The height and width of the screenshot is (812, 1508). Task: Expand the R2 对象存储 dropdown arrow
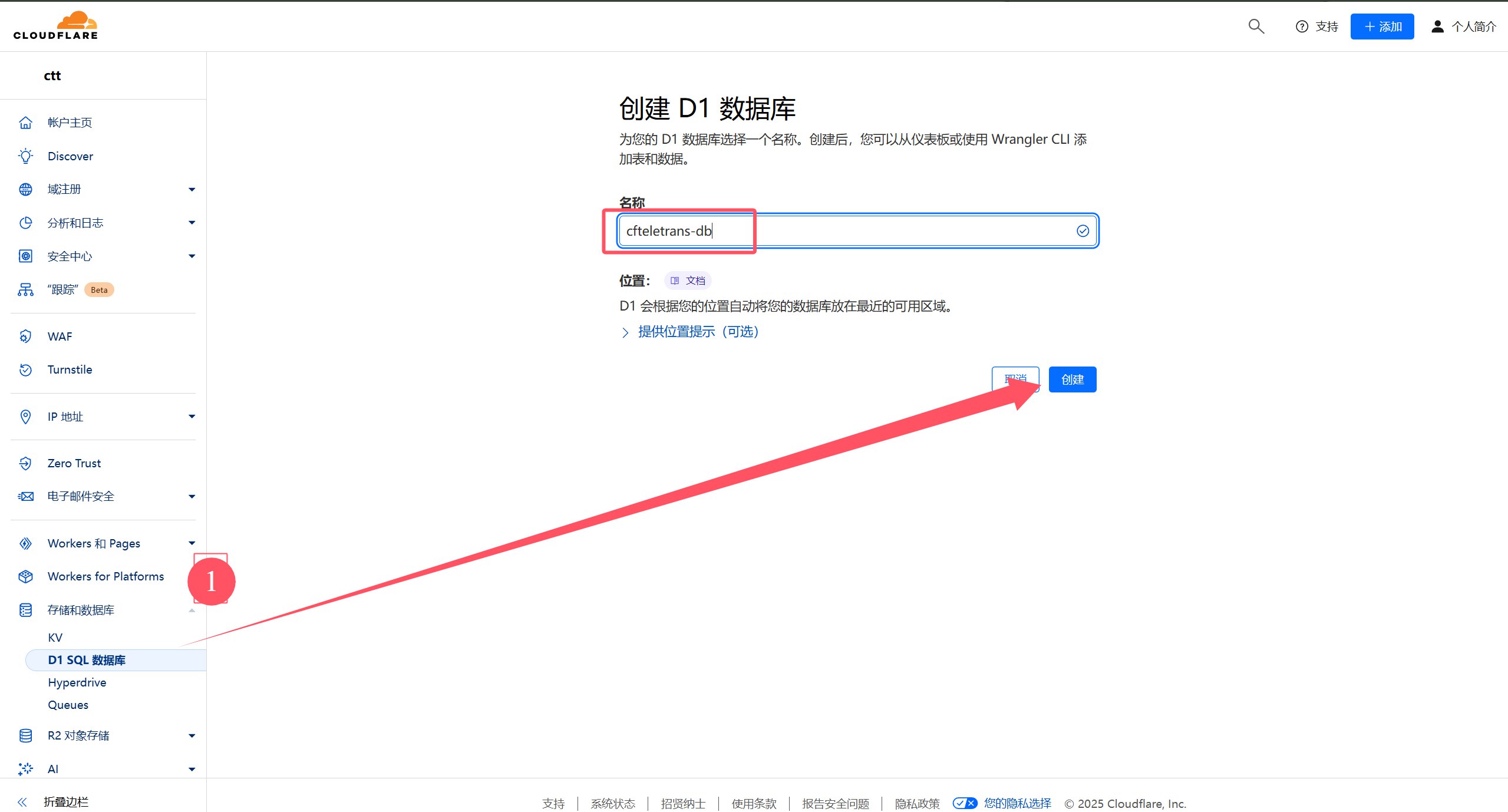pyautogui.click(x=192, y=735)
